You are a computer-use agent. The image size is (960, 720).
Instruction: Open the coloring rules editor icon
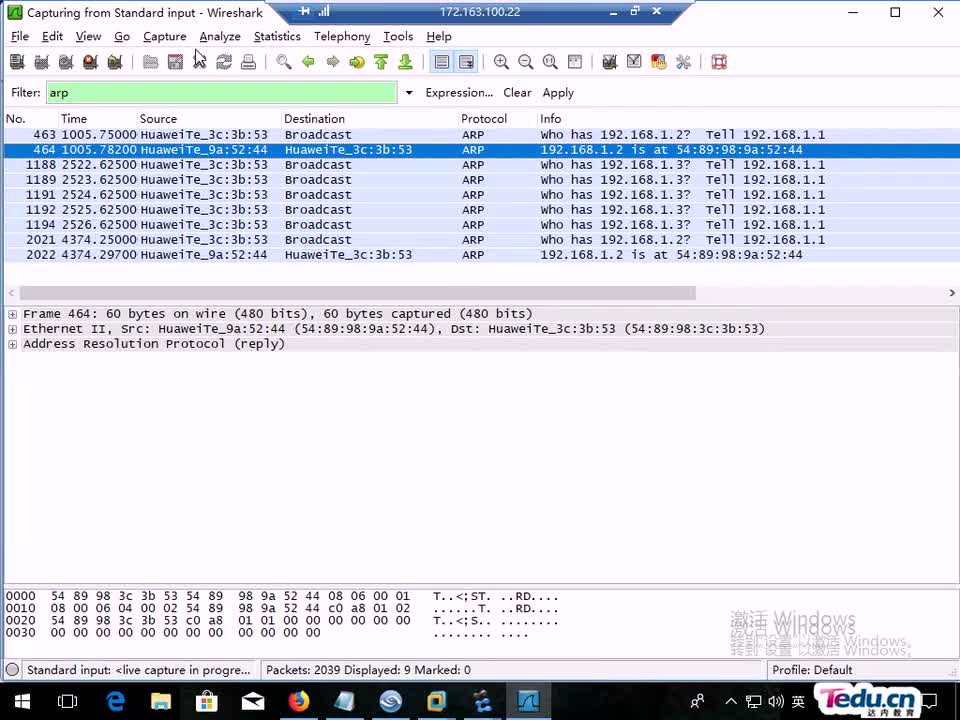659,62
